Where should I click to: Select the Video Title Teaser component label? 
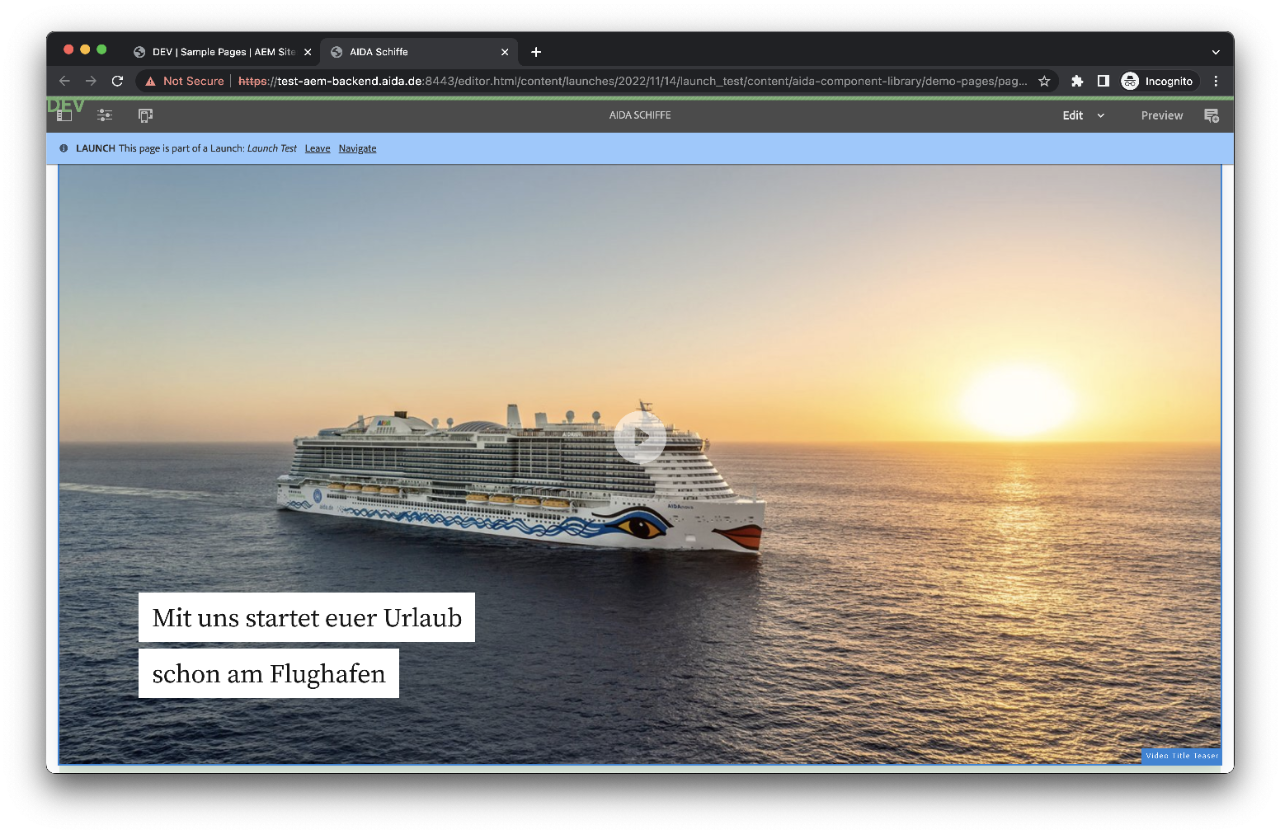click(x=1181, y=756)
